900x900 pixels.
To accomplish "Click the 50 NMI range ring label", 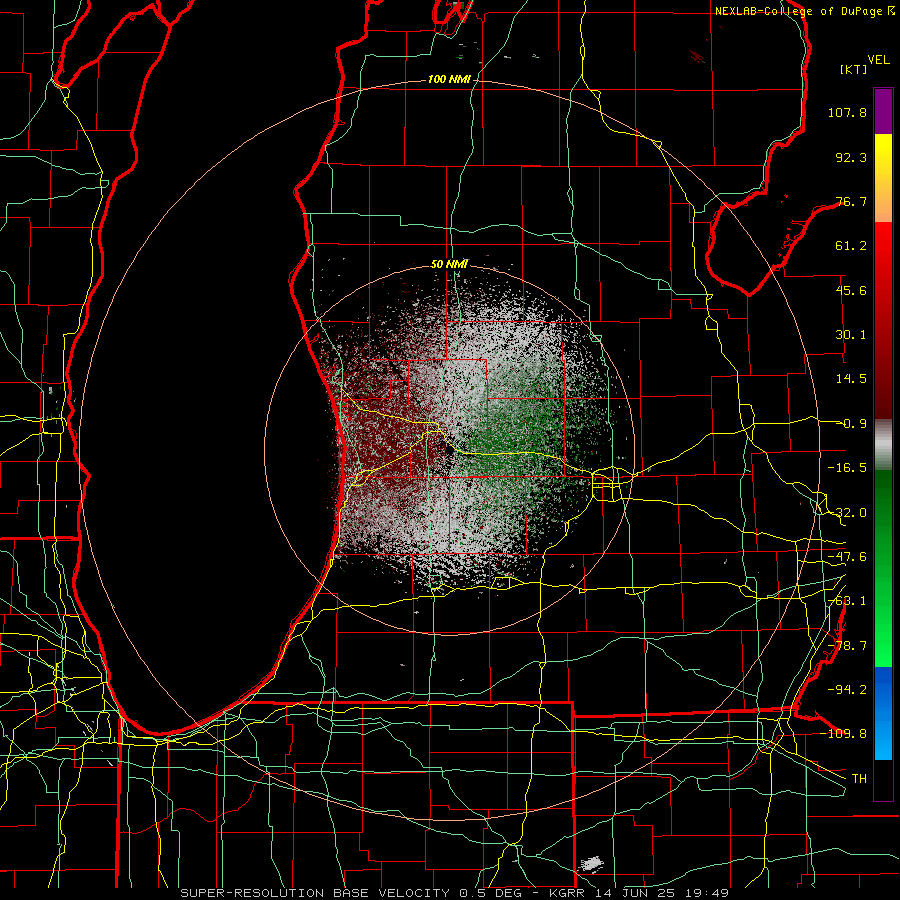I will 449,264.
